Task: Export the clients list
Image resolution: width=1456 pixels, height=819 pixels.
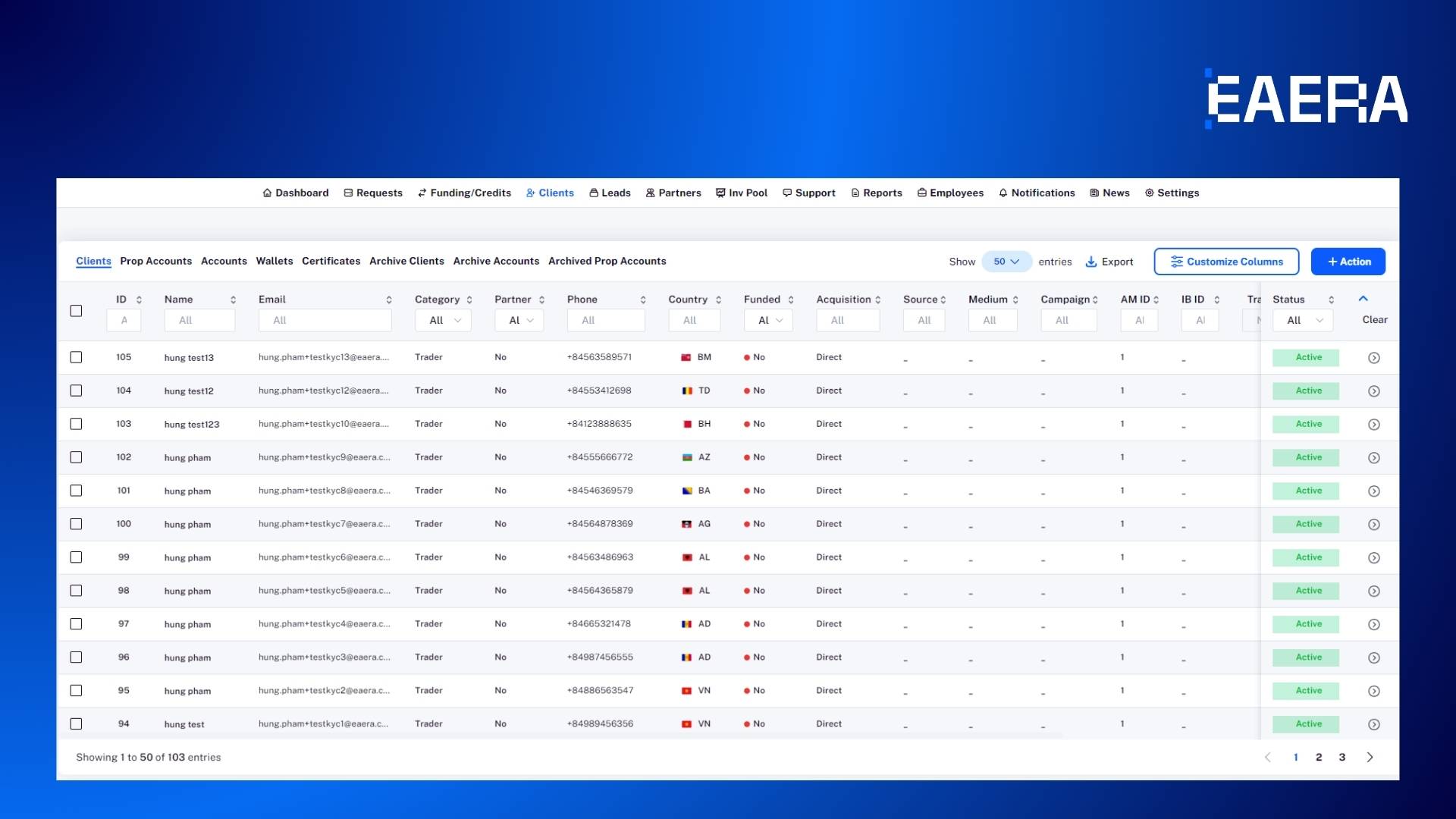Action: (1109, 262)
